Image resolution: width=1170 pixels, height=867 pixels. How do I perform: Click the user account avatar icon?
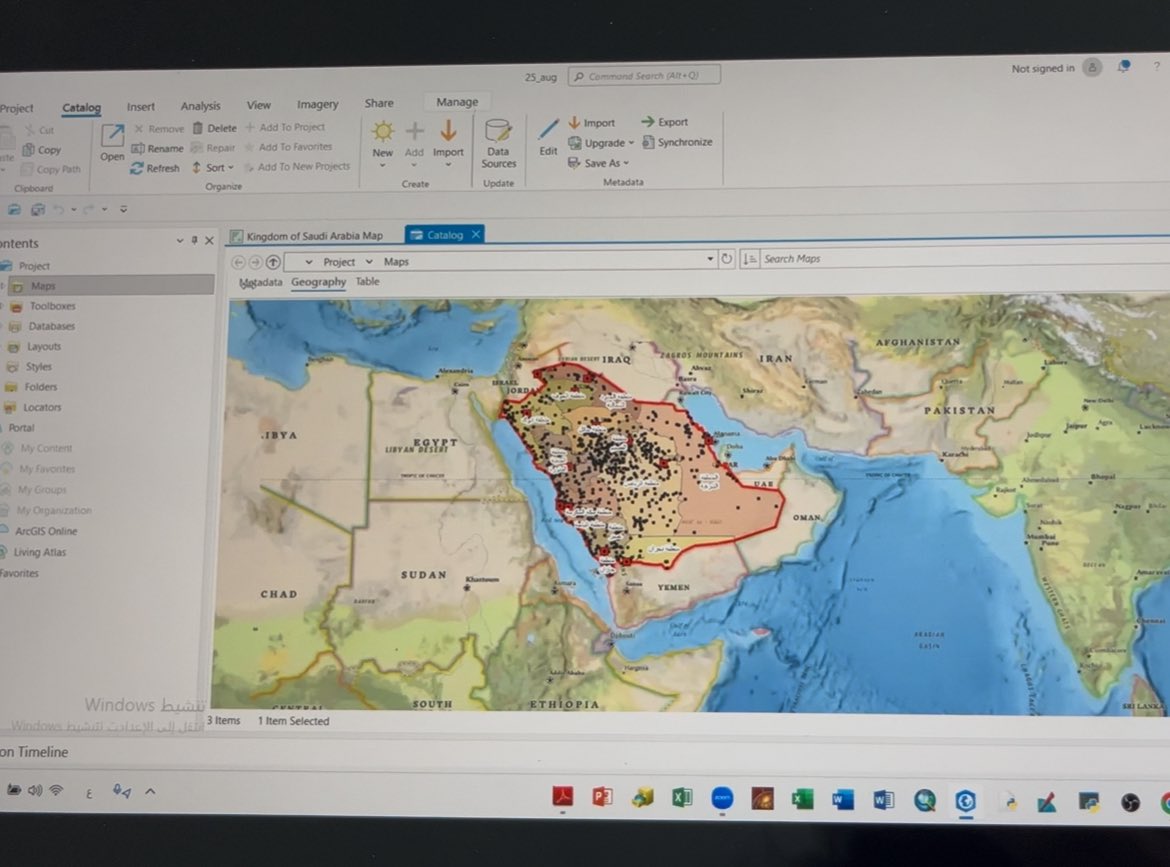coord(1092,68)
